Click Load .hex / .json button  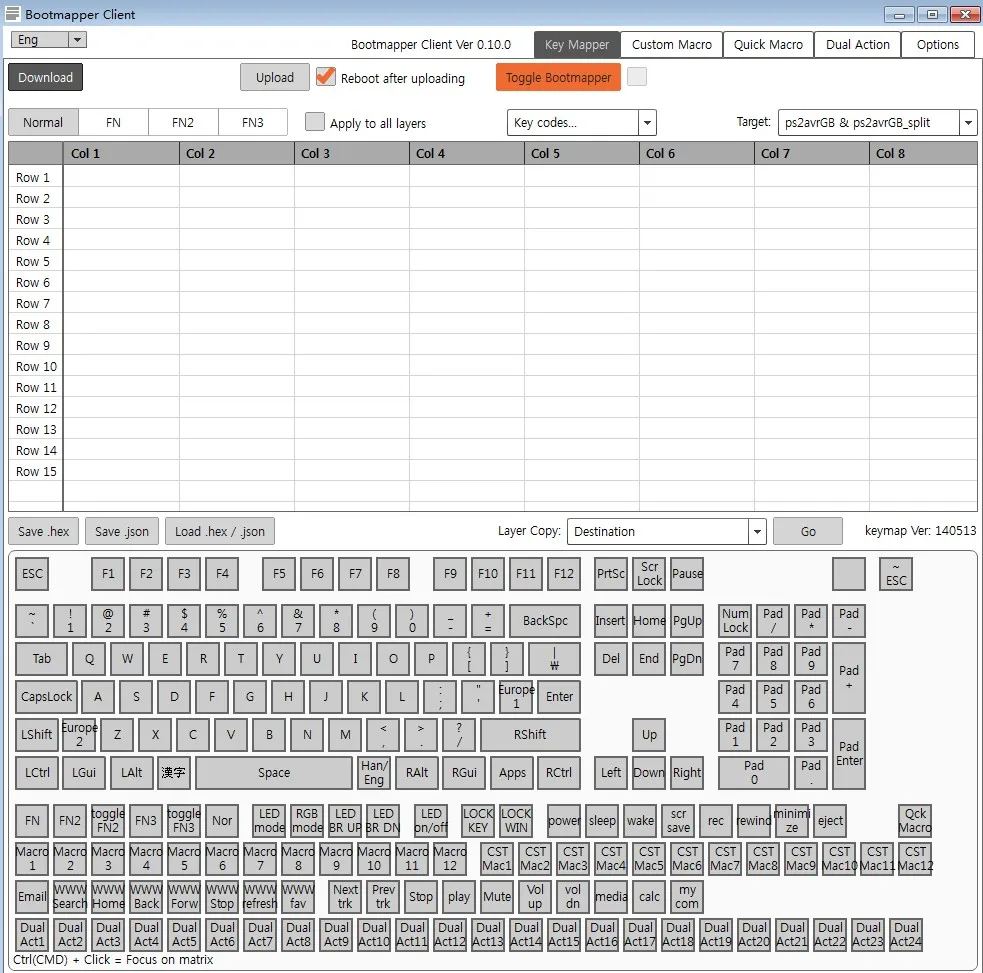219,532
